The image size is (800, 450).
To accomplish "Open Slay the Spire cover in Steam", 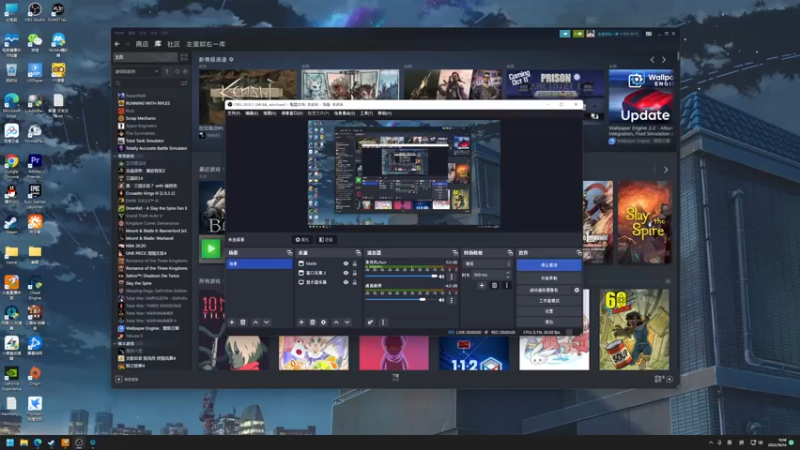I will 644,222.
